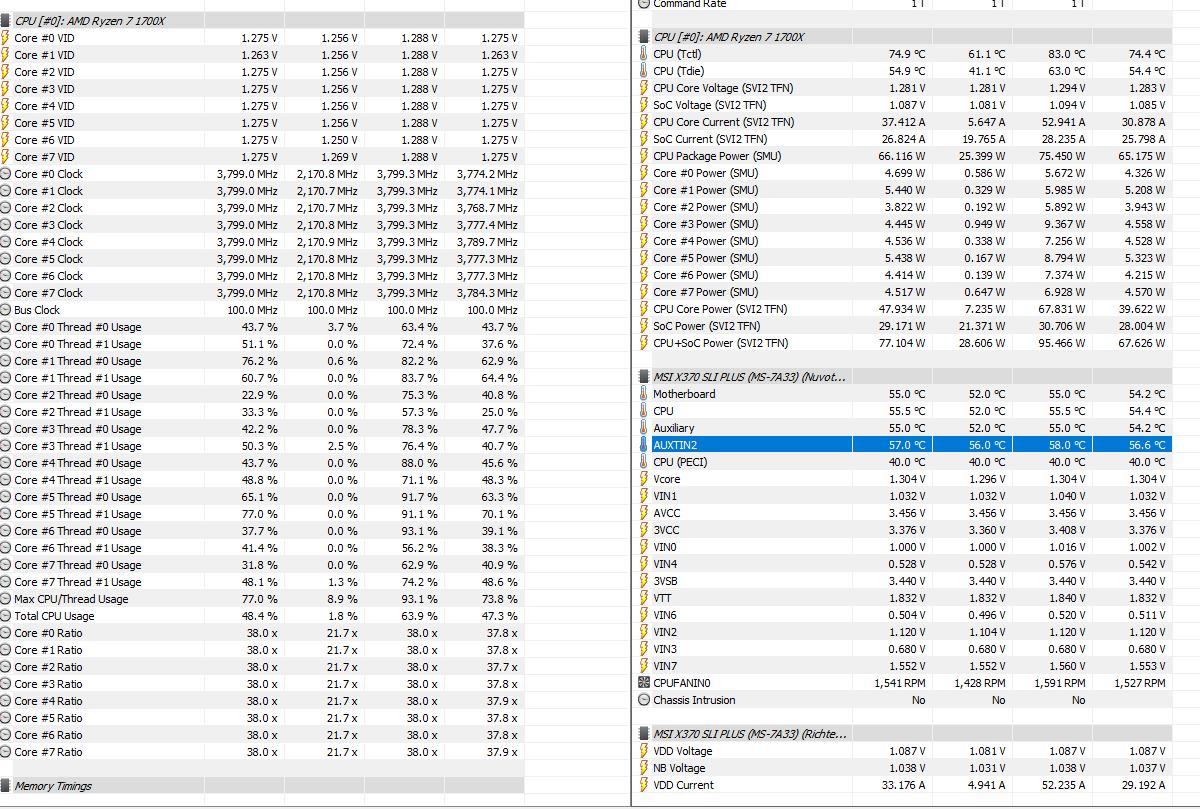The image size is (1200, 809).
Task: Select the VIN7 voltage row
Action: pos(903,666)
